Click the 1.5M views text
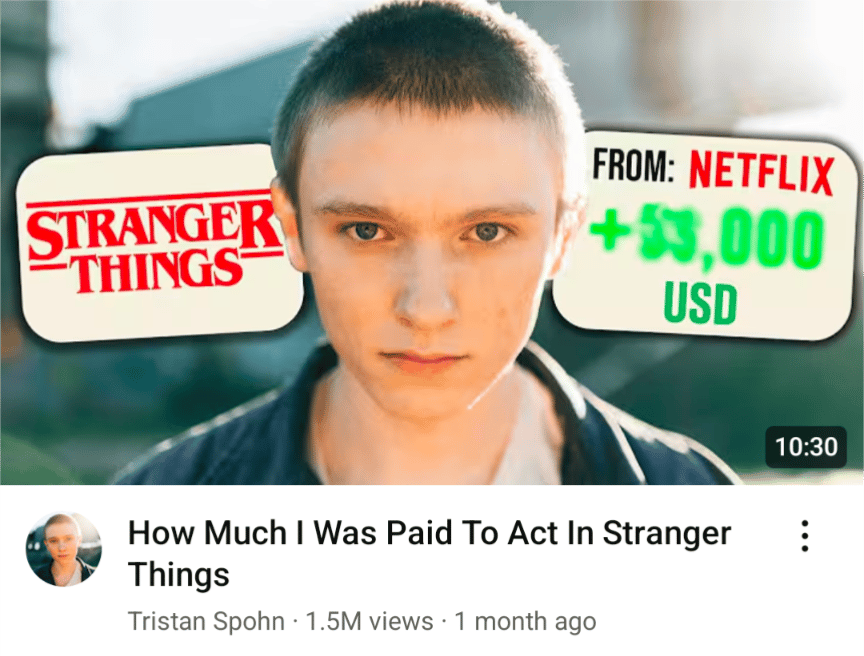Screen dimensions: 864x656 (x=369, y=621)
